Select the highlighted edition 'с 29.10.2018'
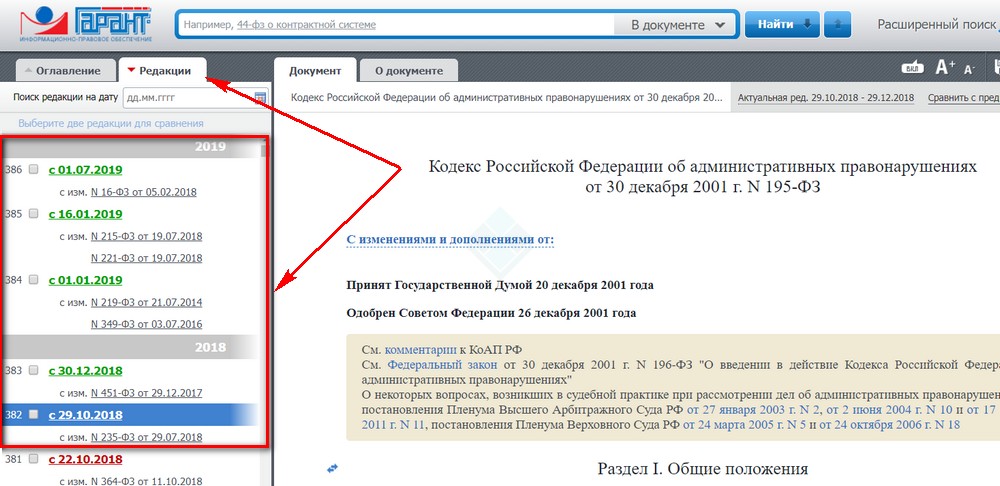This screenshot has height=486, width=1000. [x=85, y=415]
